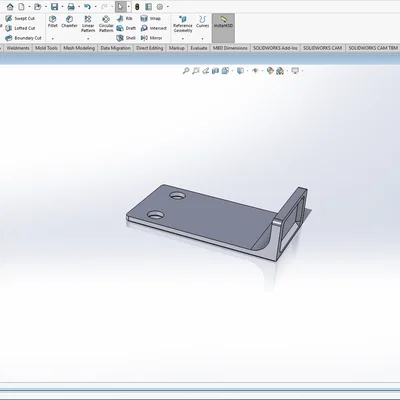The height and width of the screenshot is (400, 400).
Task: Activate the Select cursor tool
Action: 120,6
